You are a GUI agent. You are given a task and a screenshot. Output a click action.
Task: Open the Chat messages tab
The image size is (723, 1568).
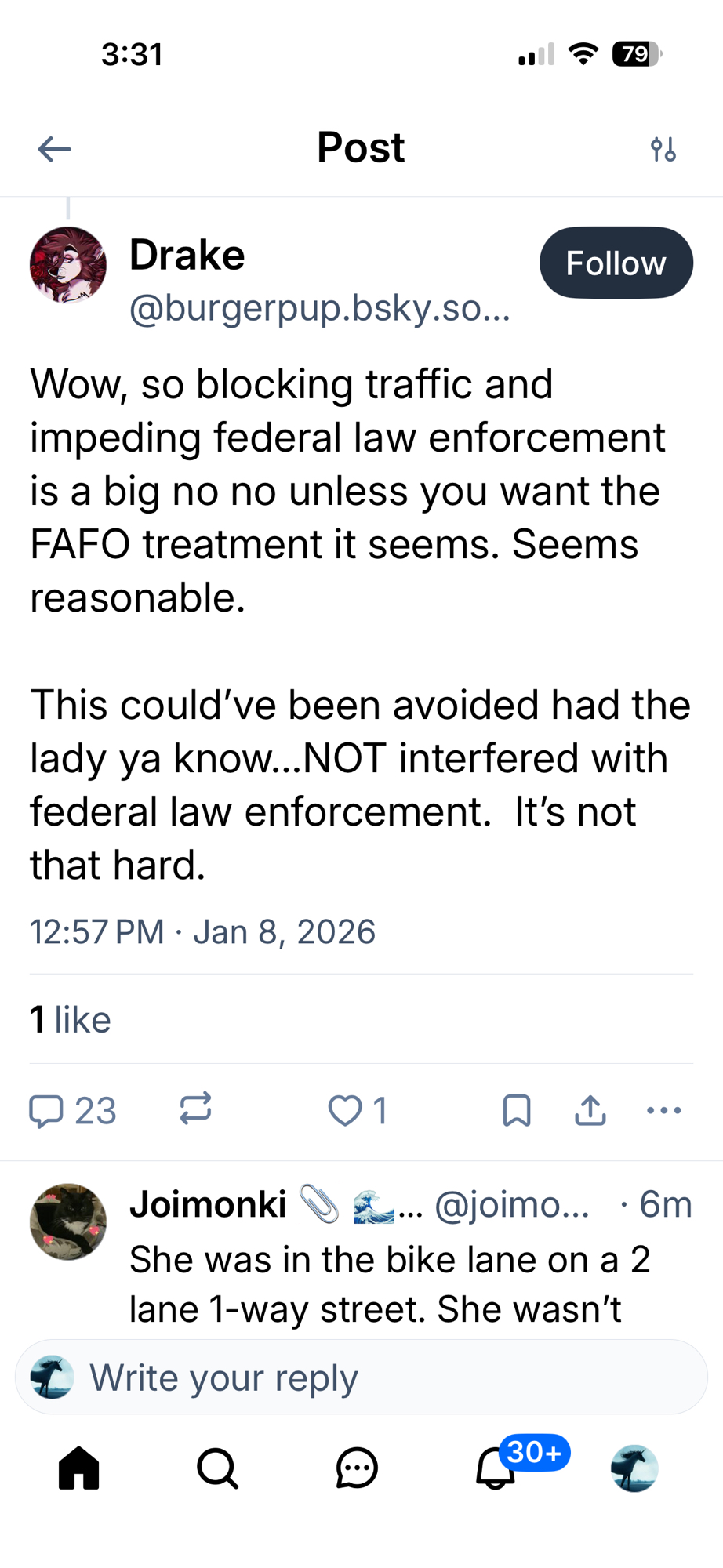pyautogui.click(x=357, y=1468)
